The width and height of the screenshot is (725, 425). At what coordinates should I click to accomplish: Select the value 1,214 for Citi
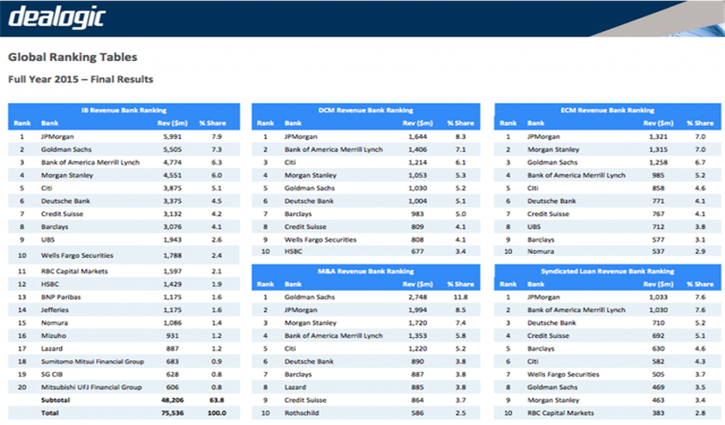418,162
